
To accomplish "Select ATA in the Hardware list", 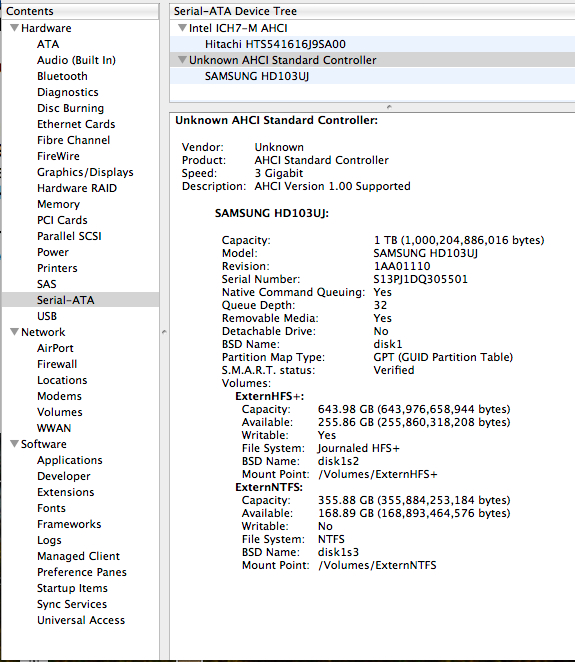I will click(x=48, y=44).
